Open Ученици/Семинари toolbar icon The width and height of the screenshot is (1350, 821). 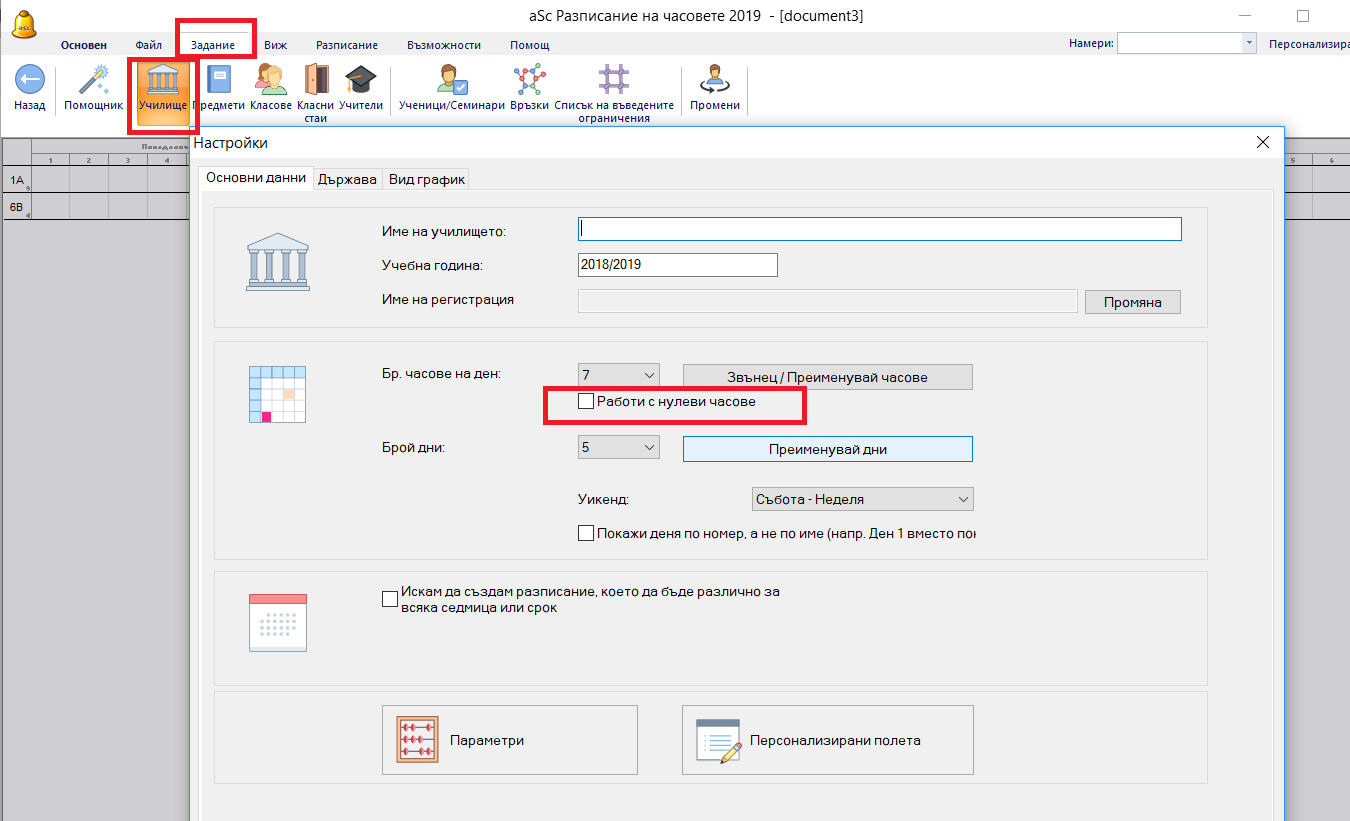[451, 81]
